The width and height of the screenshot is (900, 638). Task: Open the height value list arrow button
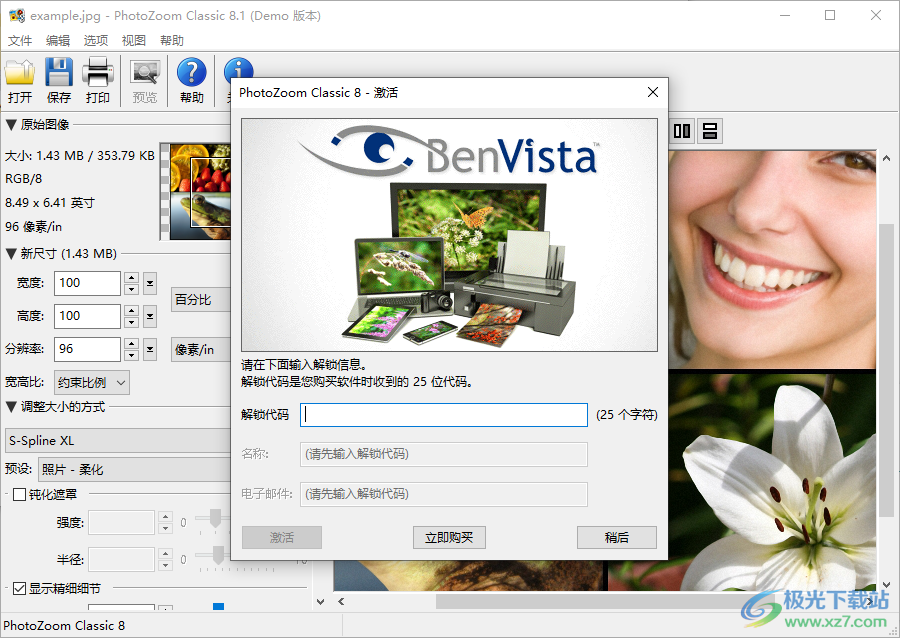coord(150,316)
